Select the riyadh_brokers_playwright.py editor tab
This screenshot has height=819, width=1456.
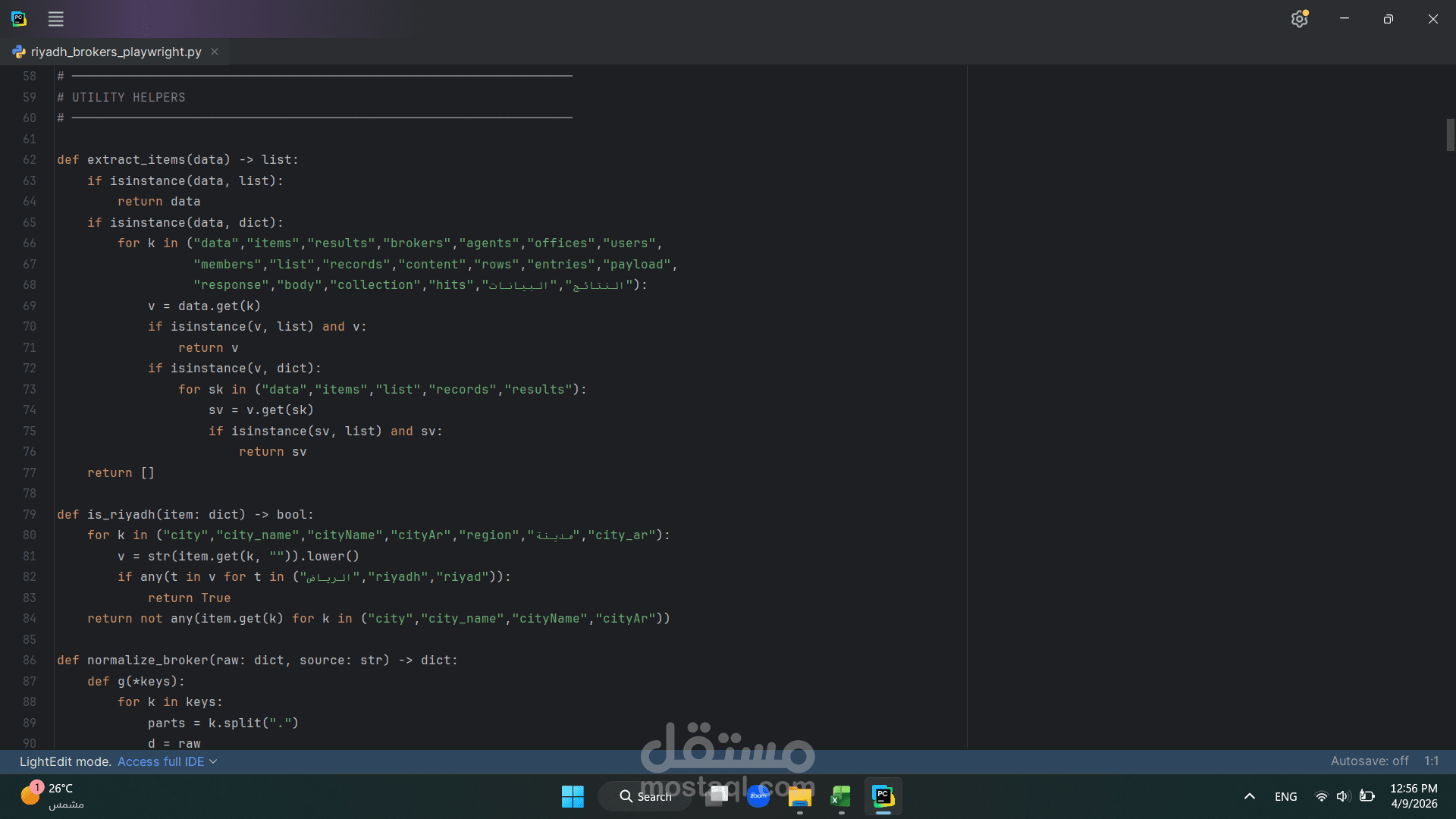coord(115,52)
